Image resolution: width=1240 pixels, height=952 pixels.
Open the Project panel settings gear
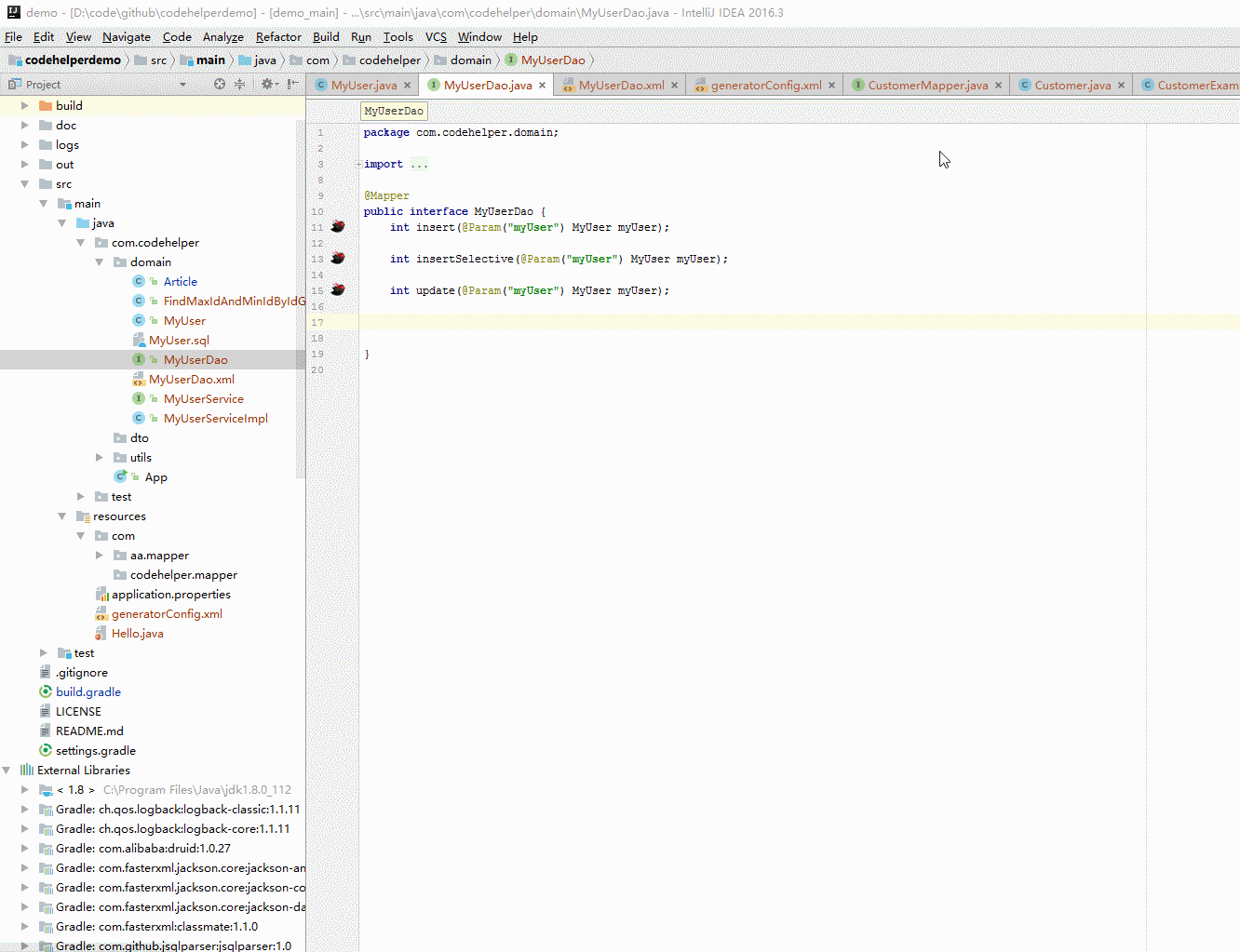point(267,84)
